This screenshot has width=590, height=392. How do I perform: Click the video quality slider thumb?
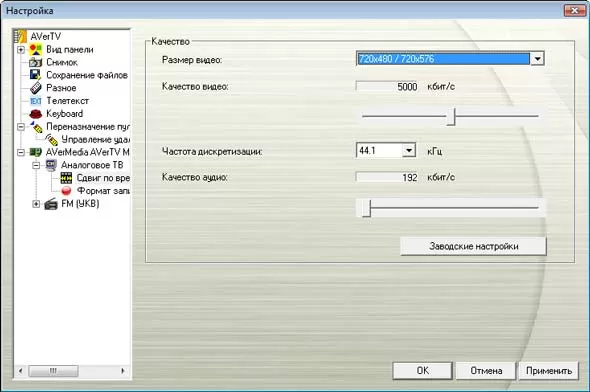[x=451, y=117]
